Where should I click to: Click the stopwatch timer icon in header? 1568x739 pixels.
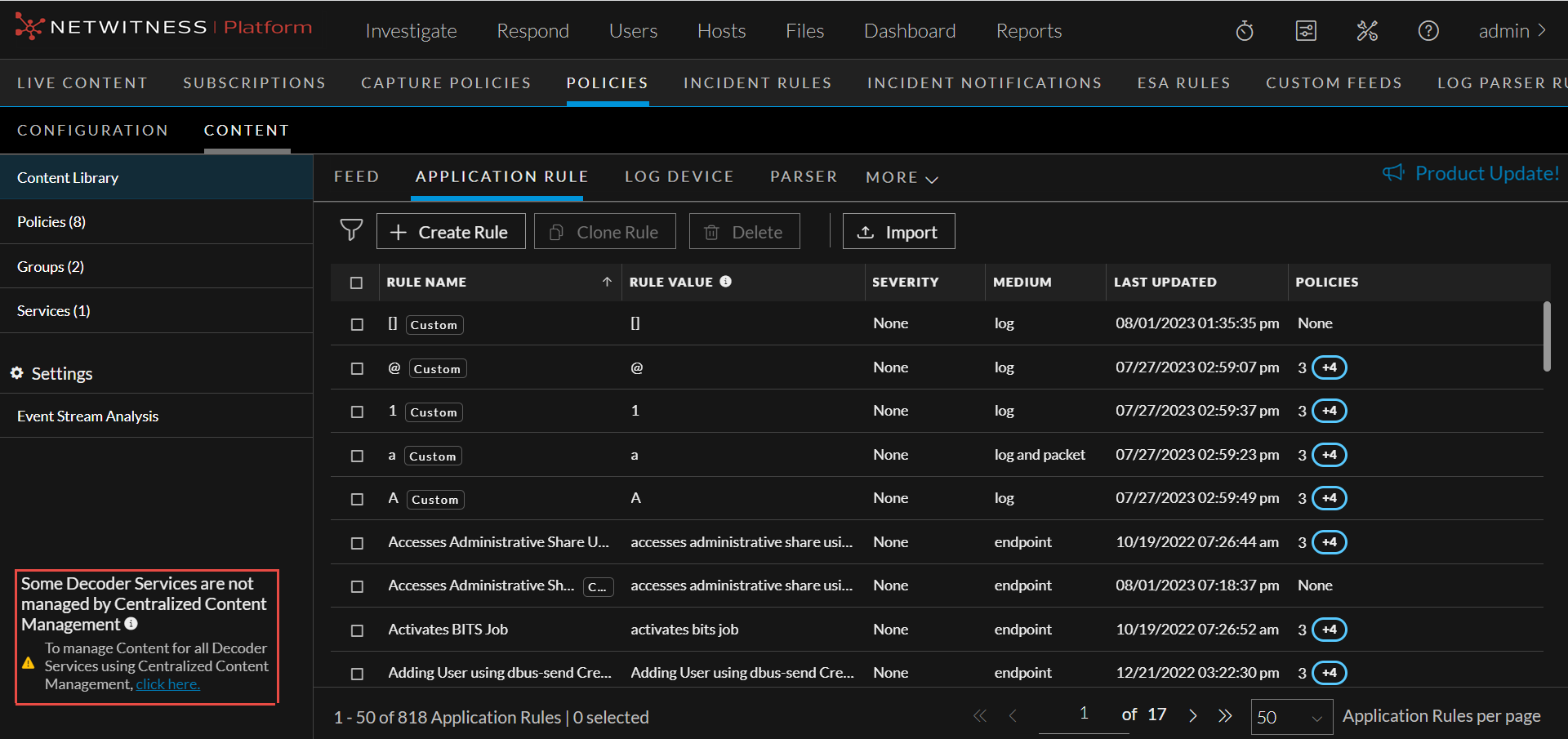click(1244, 30)
